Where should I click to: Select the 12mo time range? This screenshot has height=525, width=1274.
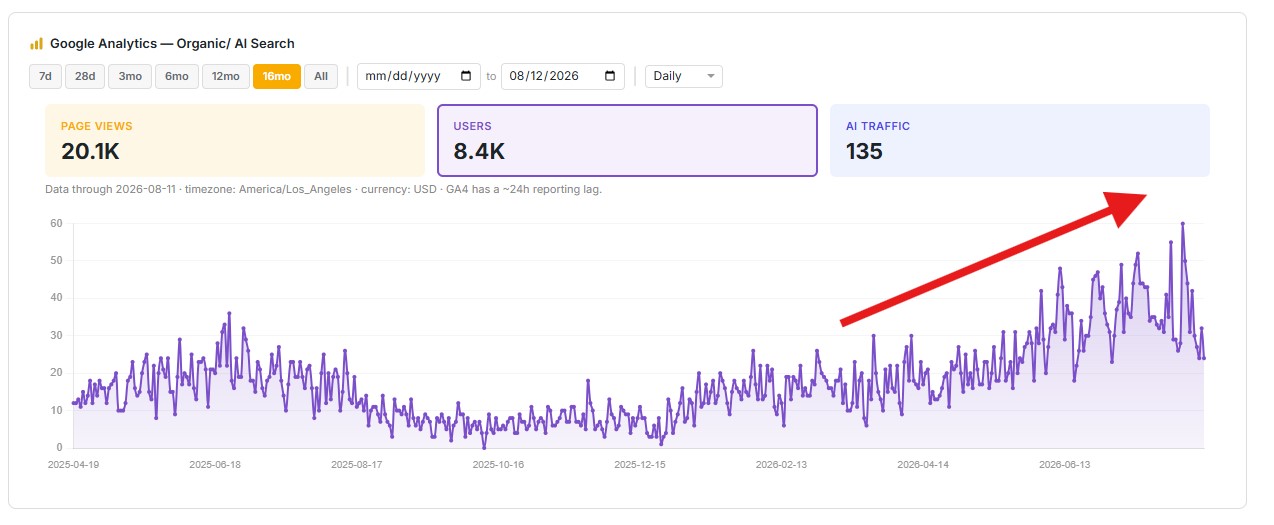point(226,76)
